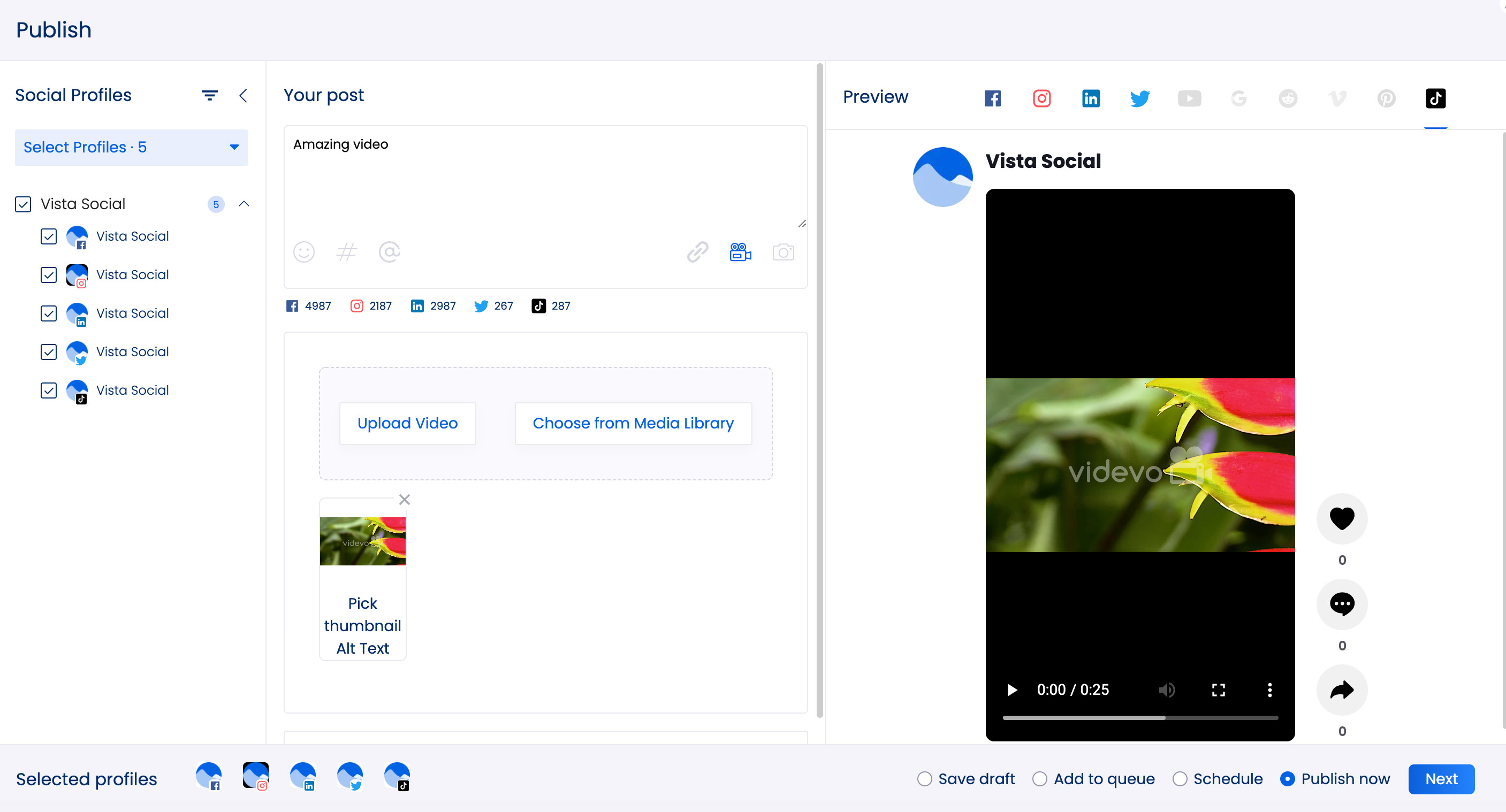Click the emoji picker icon
The width and height of the screenshot is (1506, 812).
coord(303,252)
